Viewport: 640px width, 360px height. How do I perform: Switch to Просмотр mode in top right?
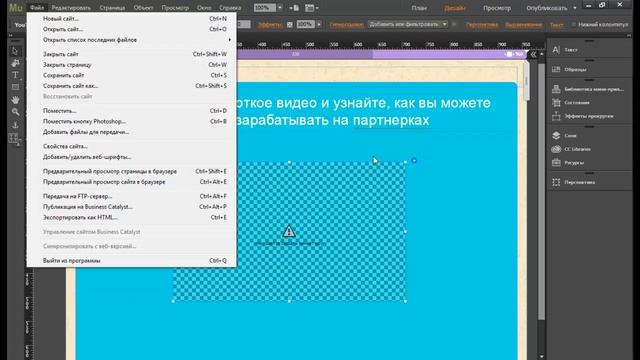point(497,8)
